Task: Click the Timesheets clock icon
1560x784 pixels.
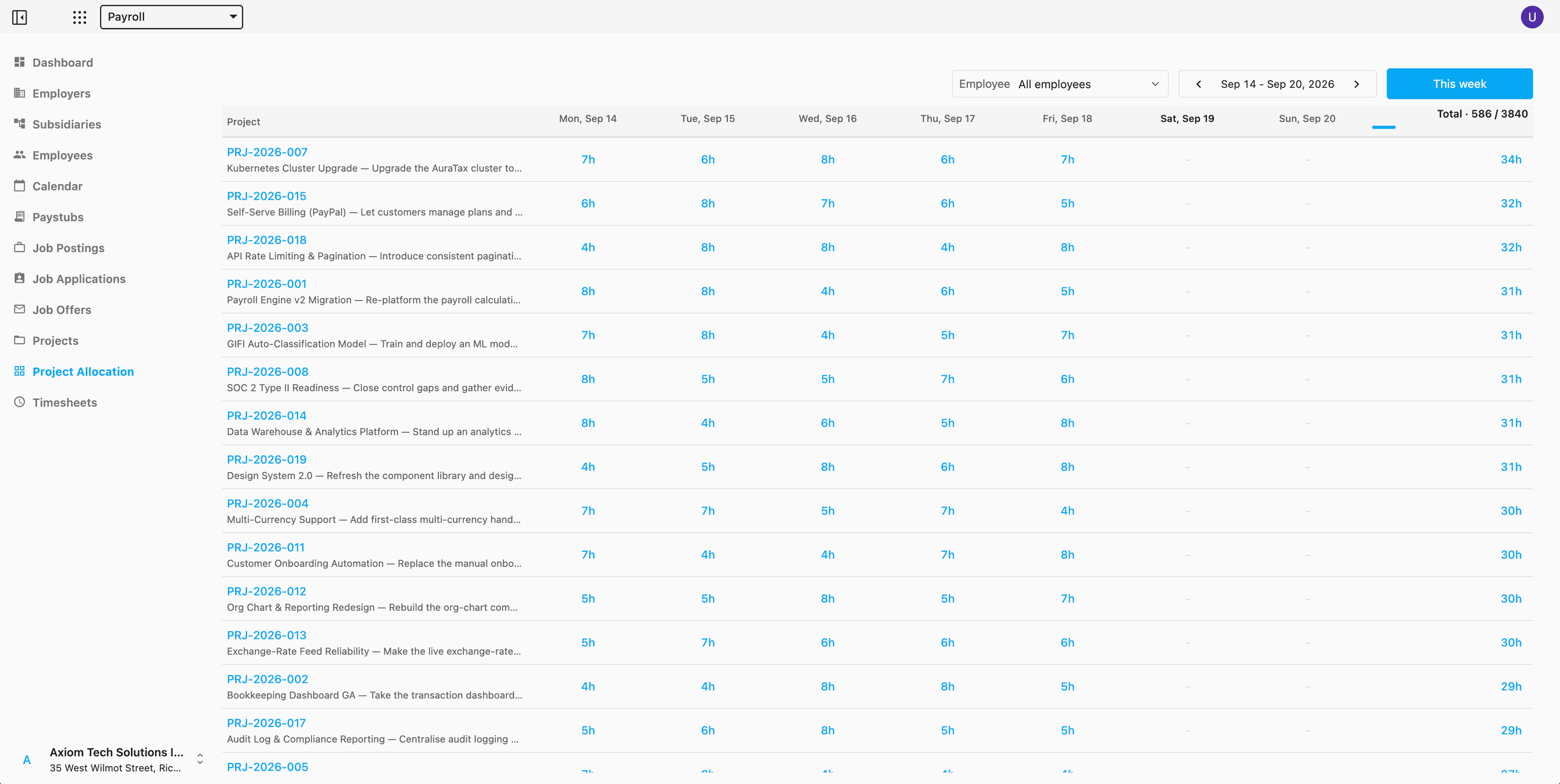Action: coord(19,401)
